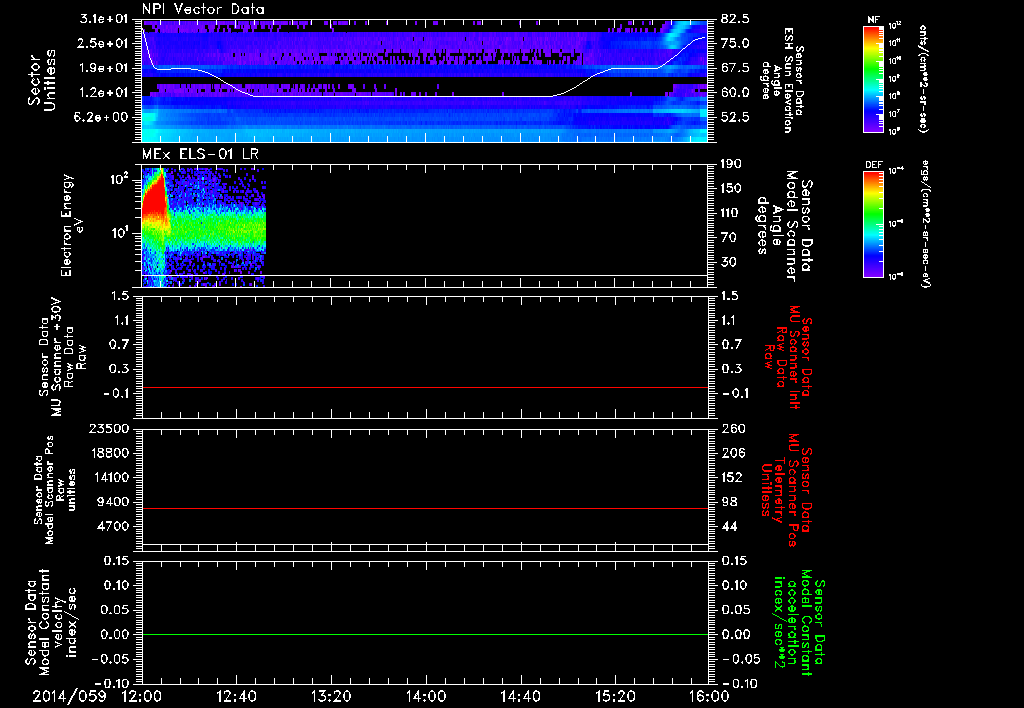Click the DEF color scale bar
Screen dimensions: 1024x708
tap(873, 224)
